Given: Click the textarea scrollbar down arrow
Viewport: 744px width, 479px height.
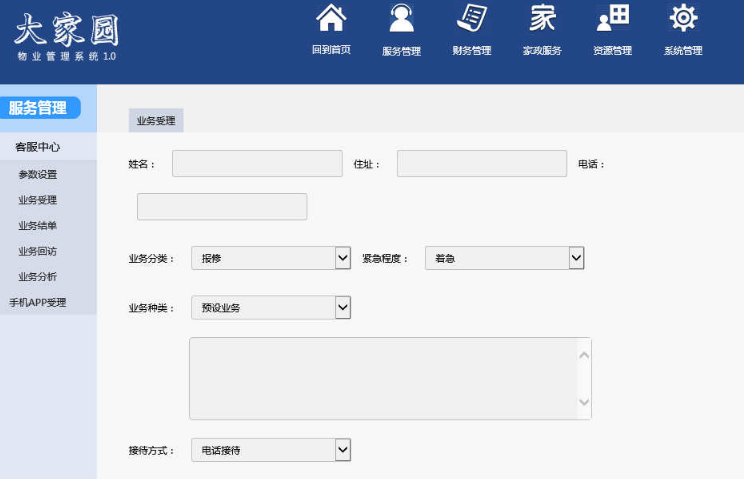Looking at the screenshot, I should point(584,403).
